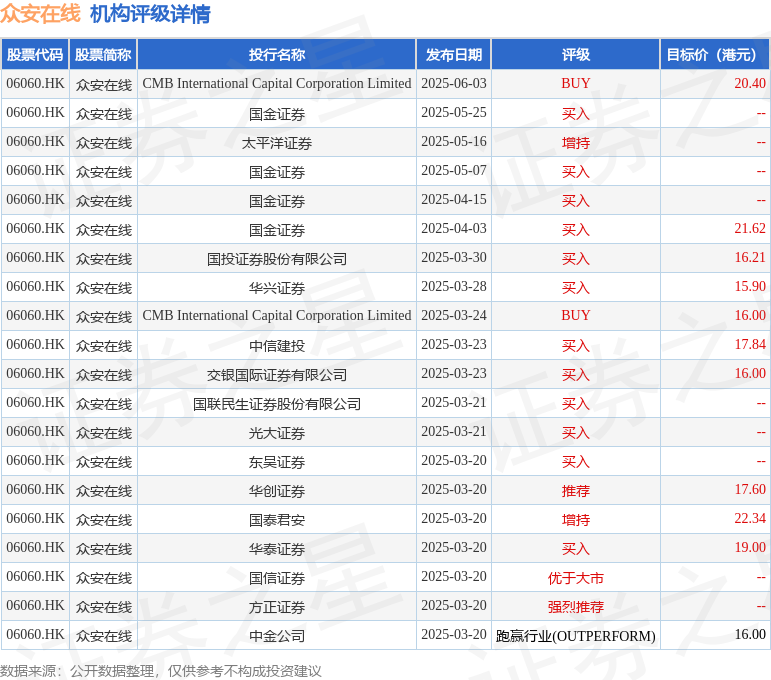Click the 发布日期 column header
The image size is (771, 680).
coord(454,55)
